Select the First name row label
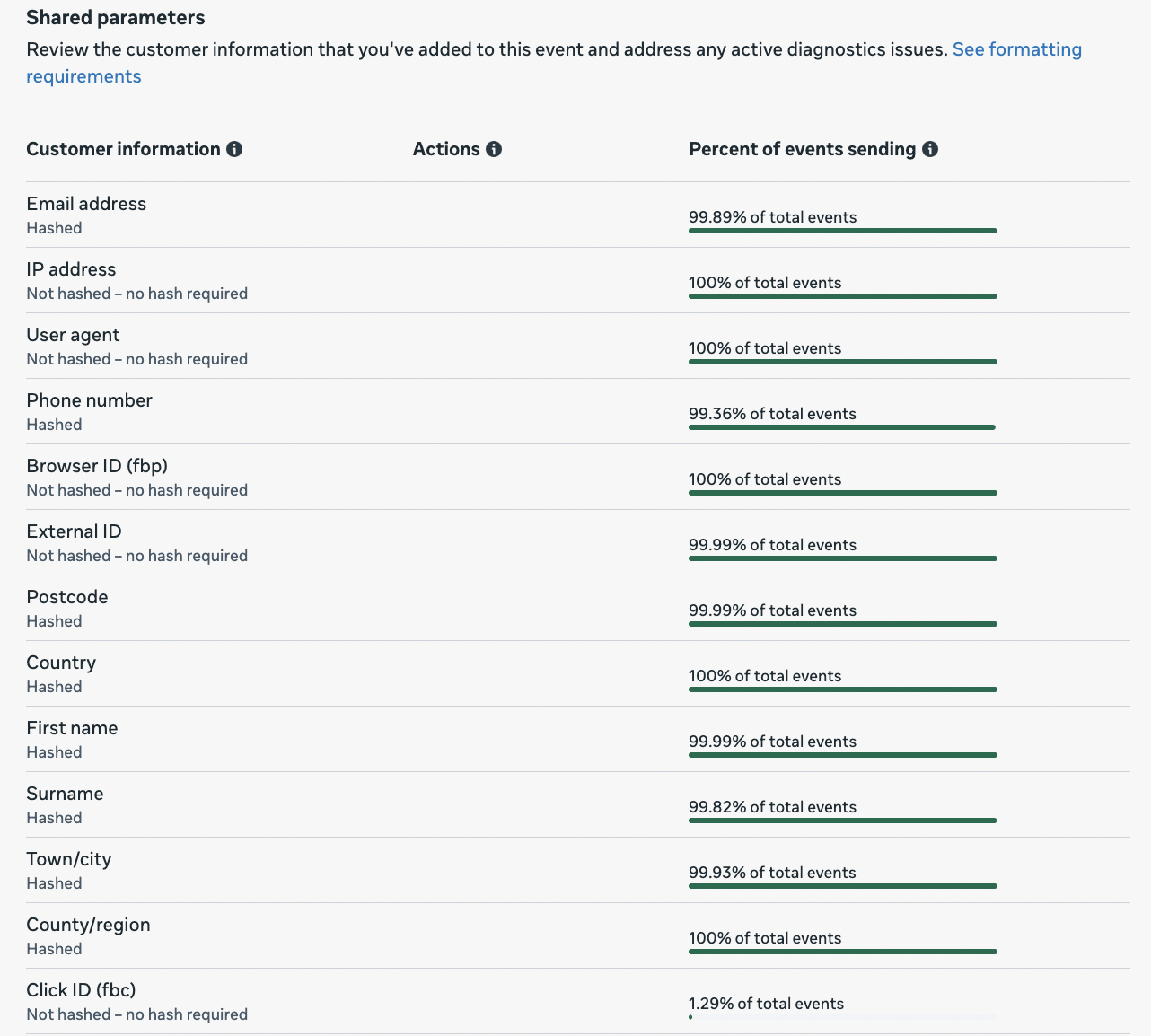The image size is (1151, 1036). click(x=72, y=728)
